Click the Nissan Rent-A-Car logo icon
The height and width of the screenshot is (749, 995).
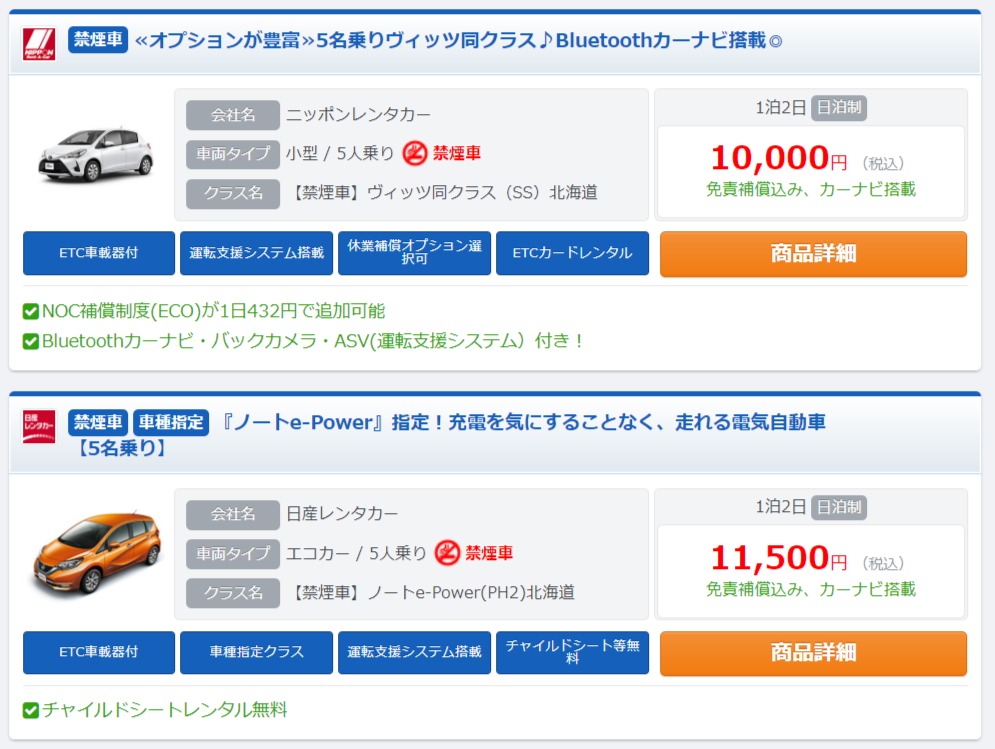coord(39,426)
